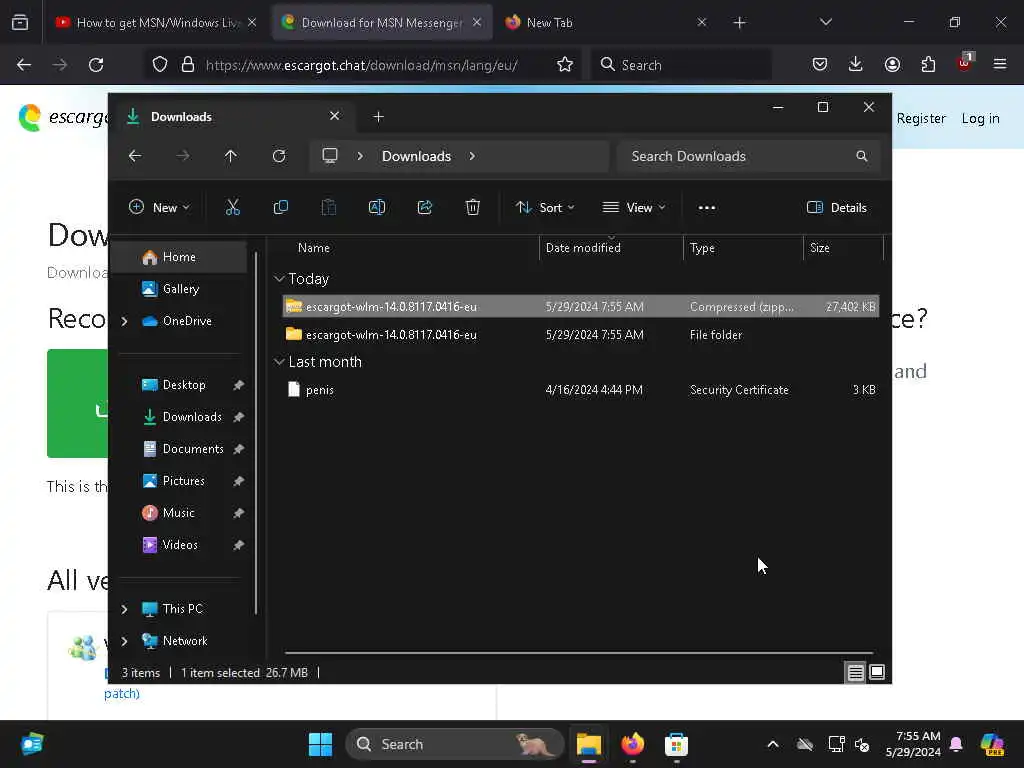Screen dimensions: 1024x768
Task: Open Documents in navigation pane
Action: pyautogui.click(x=193, y=449)
